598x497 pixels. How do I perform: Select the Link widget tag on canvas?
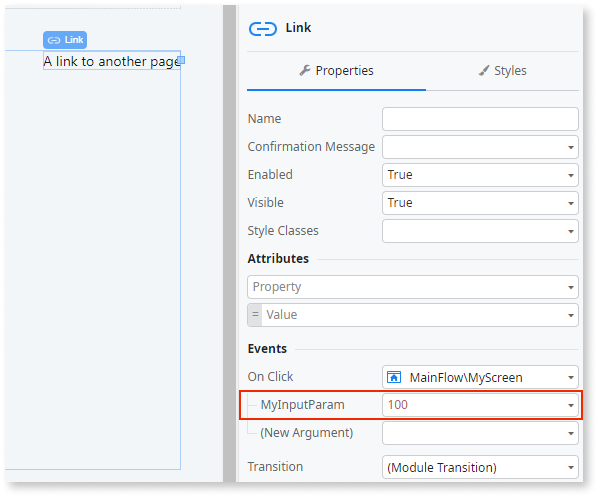click(65, 40)
